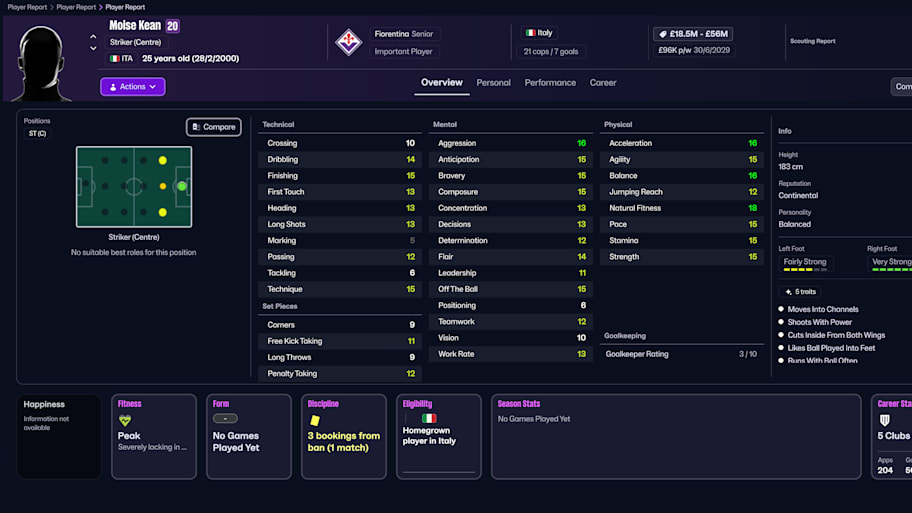This screenshot has width=912, height=513.
Task: Click the first Player Report breadcrumb
Action: pyautogui.click(x=27, y=7)
